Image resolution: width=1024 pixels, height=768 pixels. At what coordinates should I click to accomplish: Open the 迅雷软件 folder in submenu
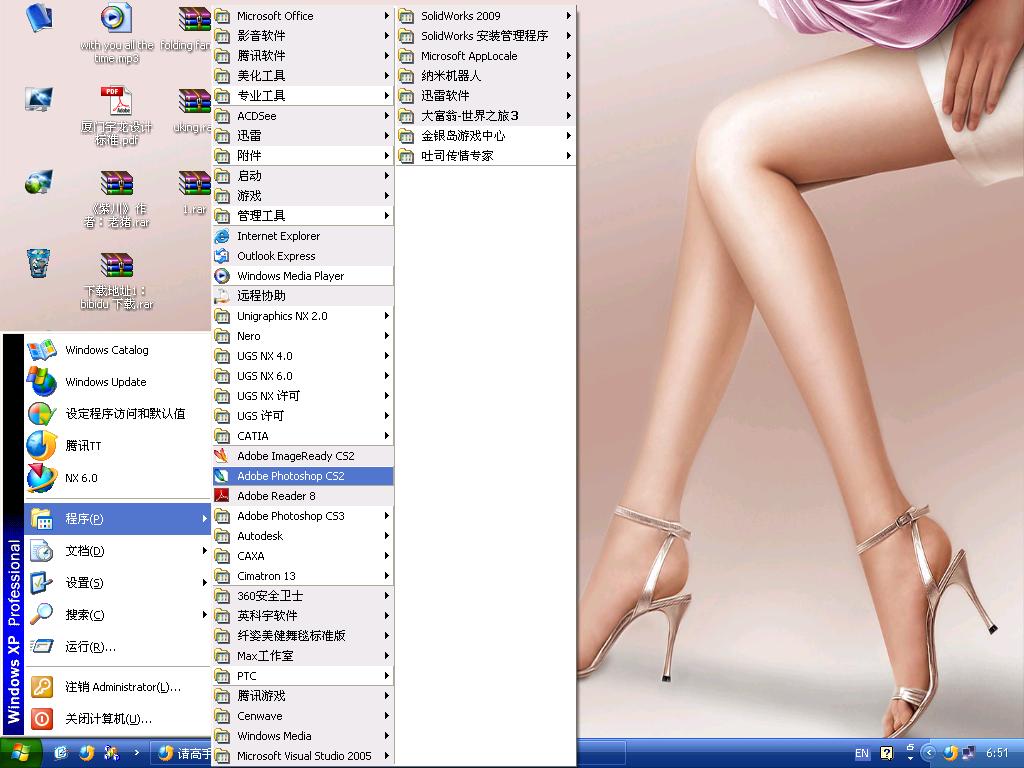[487, 96]
